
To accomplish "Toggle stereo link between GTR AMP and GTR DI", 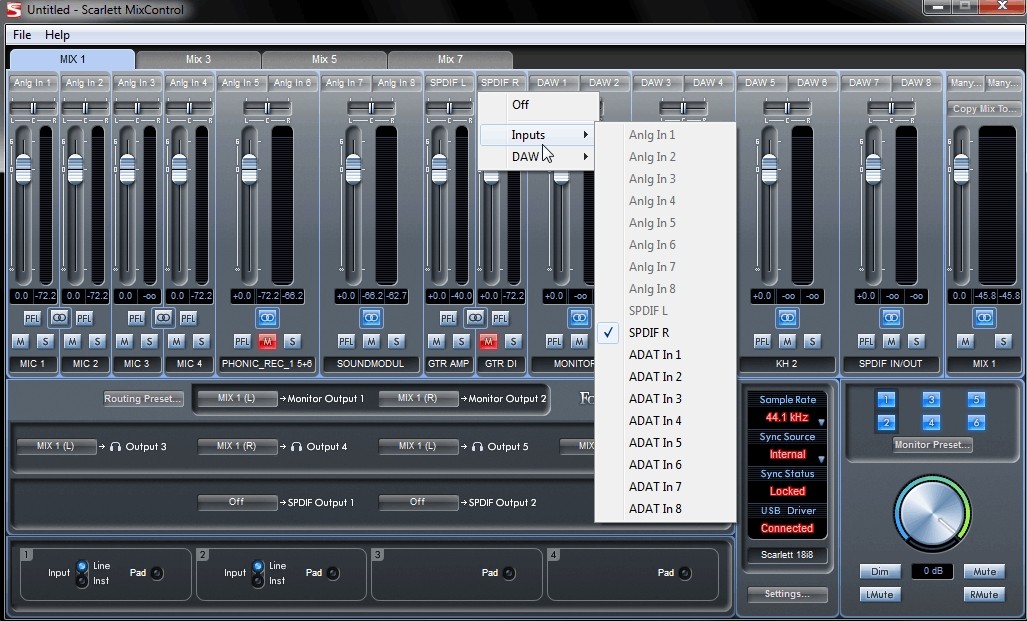I will [x=475, y=318].
